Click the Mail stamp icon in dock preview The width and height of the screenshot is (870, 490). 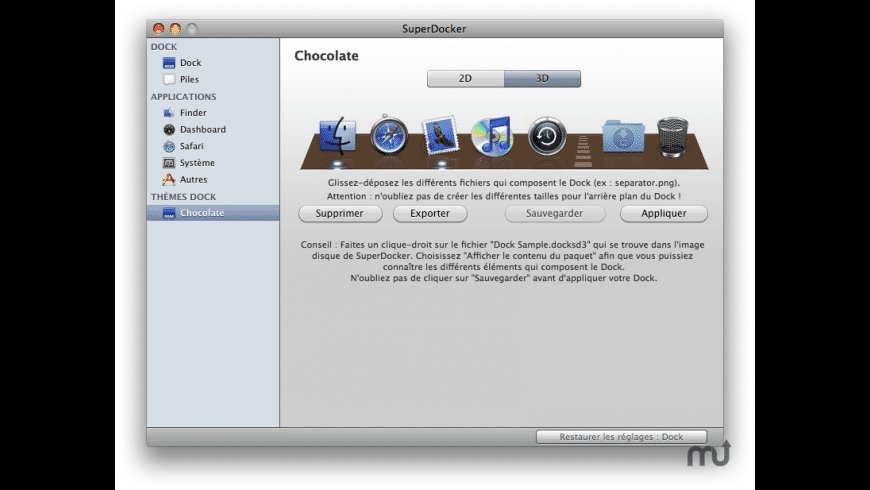(440, 135)
